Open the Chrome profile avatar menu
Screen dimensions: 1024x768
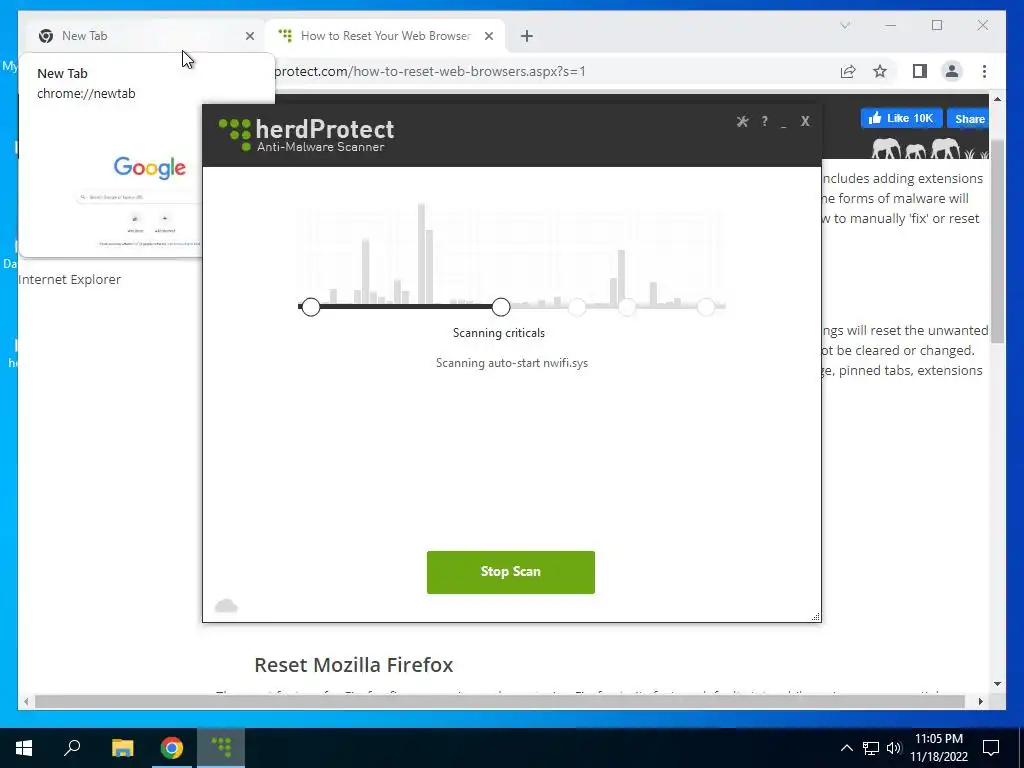point(952,71)
